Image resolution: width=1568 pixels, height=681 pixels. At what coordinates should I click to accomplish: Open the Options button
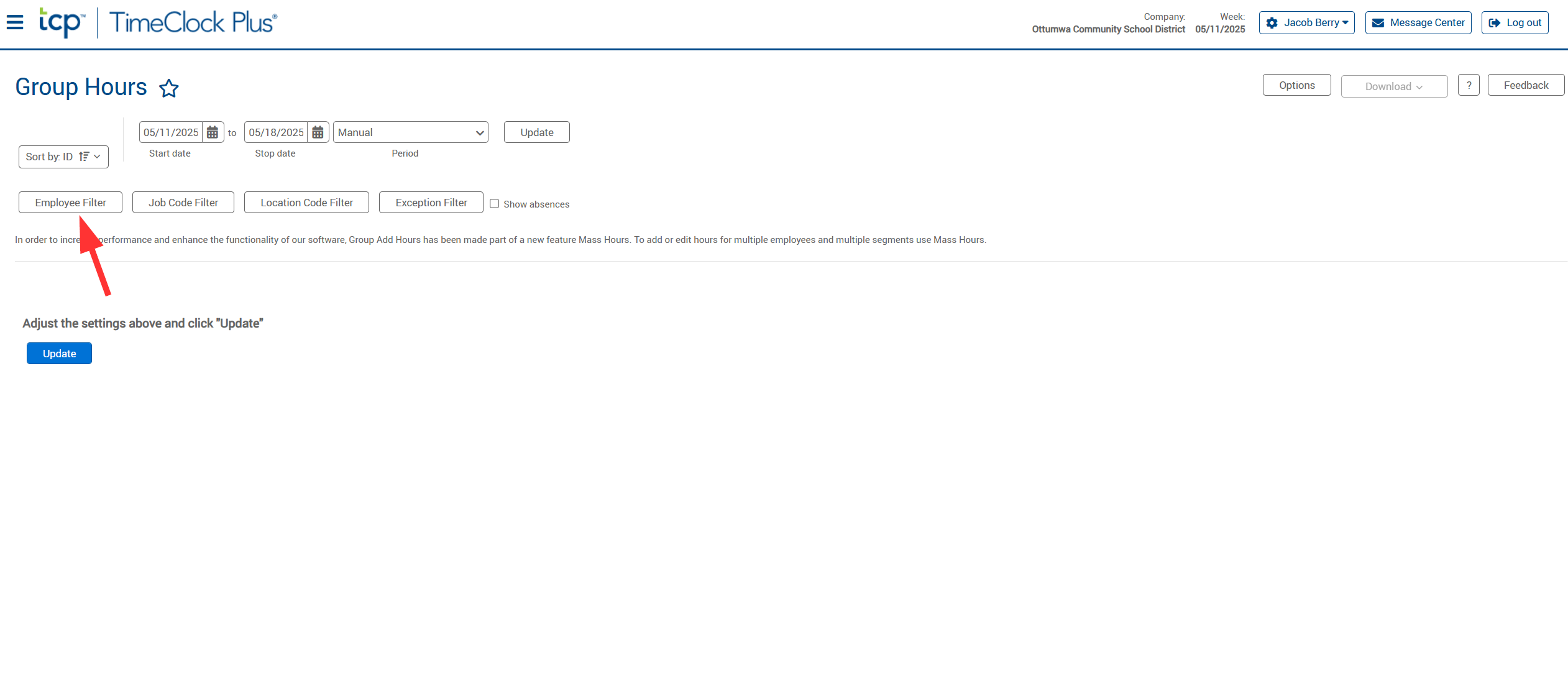pyautogui.click(x=1296, y=85)
